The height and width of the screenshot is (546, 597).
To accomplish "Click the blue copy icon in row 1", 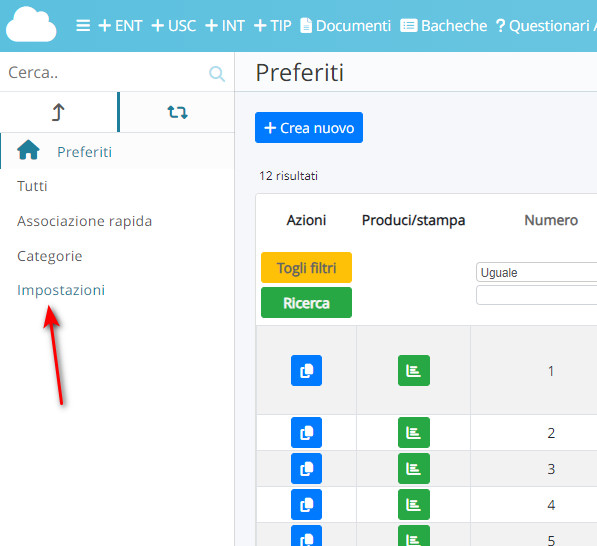I will [x=306, y=370].
